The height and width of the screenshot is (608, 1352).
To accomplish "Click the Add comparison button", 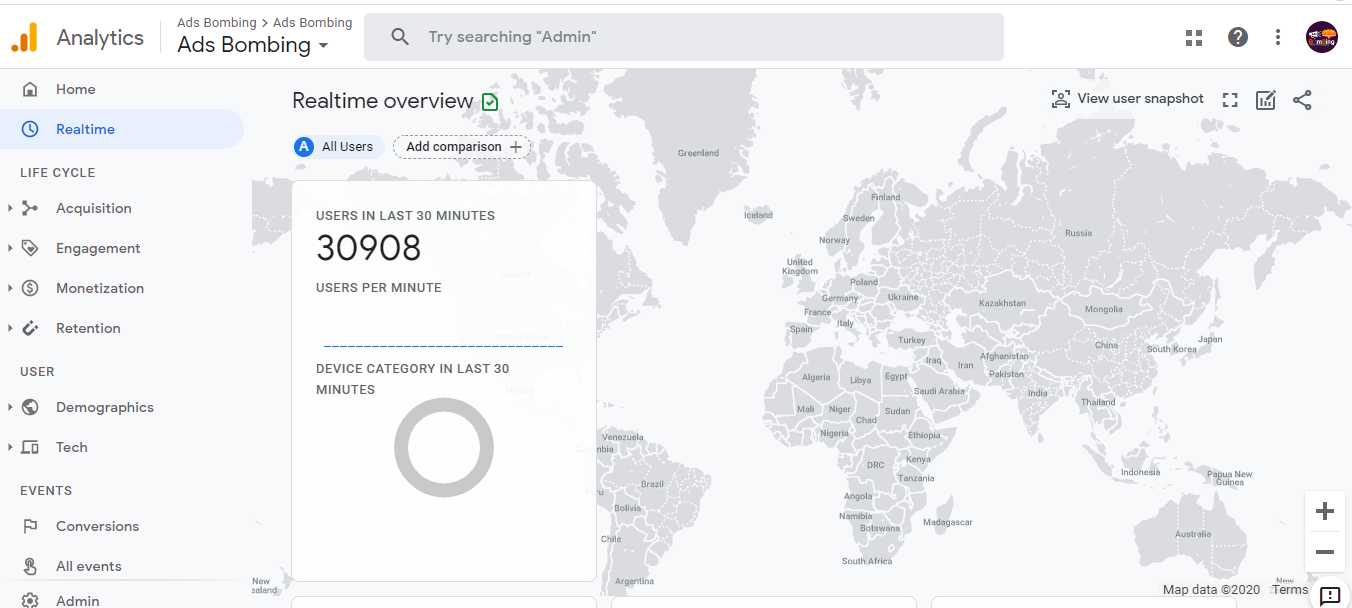I will click(461, 146).
